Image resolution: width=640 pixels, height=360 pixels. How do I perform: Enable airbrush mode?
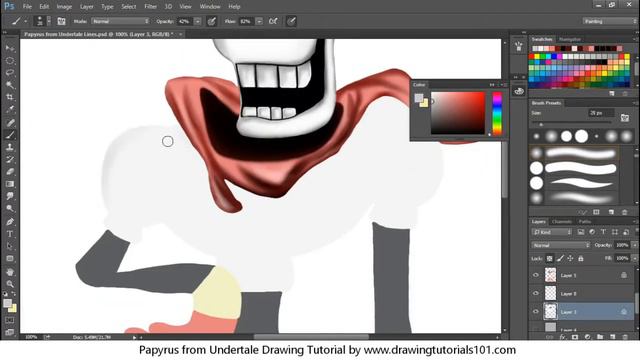coord(273,21)
